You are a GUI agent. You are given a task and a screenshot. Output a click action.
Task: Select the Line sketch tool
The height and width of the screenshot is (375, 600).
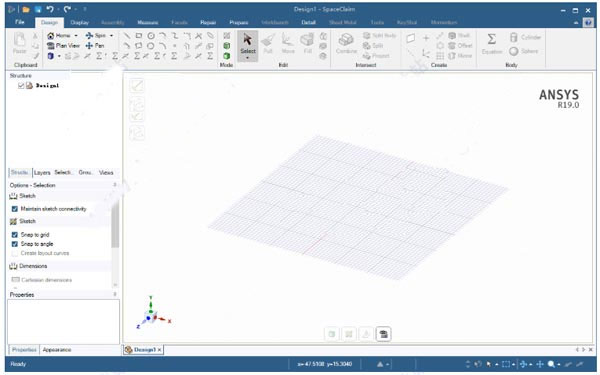tap(127, 36)
